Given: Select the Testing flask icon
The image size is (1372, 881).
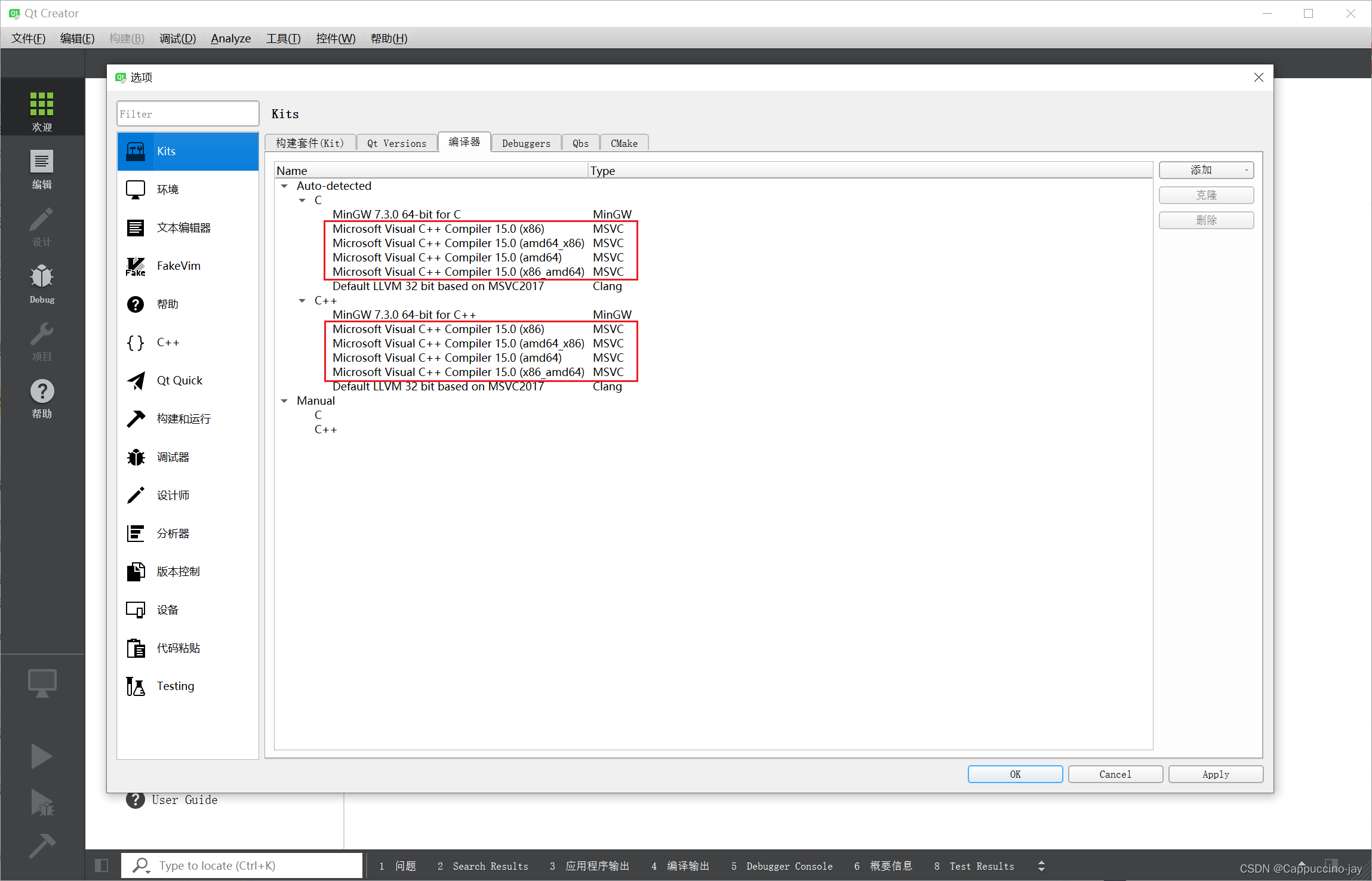Looking at the screenshot, I should point(136,686).
